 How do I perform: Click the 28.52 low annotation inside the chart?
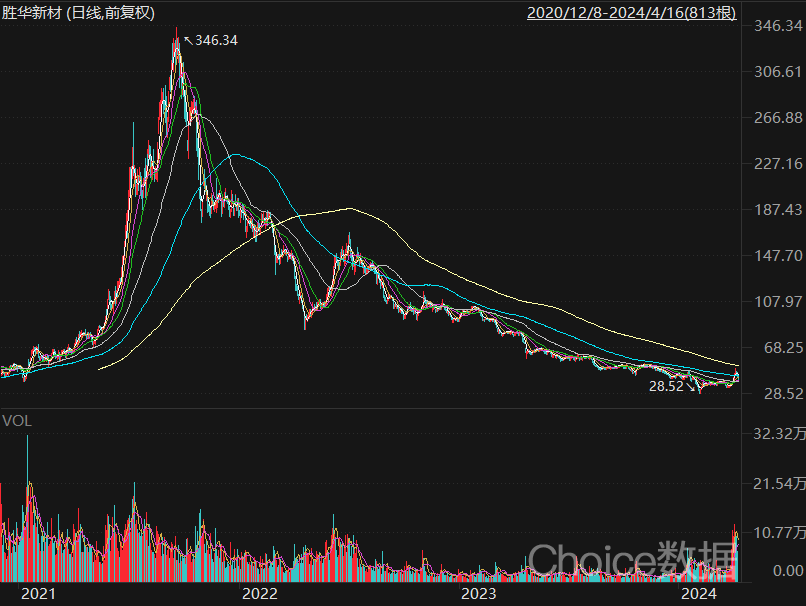tap(665, 385)
